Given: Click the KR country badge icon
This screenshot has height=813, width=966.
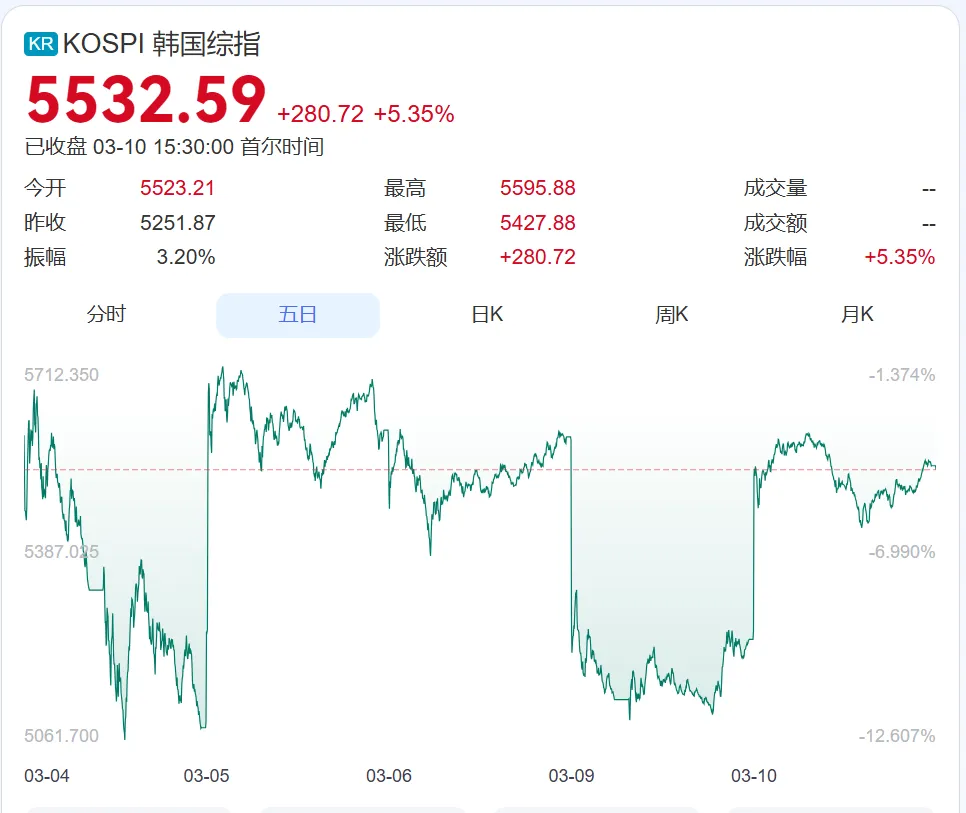Looking at the screenshot, I should 41,44.
